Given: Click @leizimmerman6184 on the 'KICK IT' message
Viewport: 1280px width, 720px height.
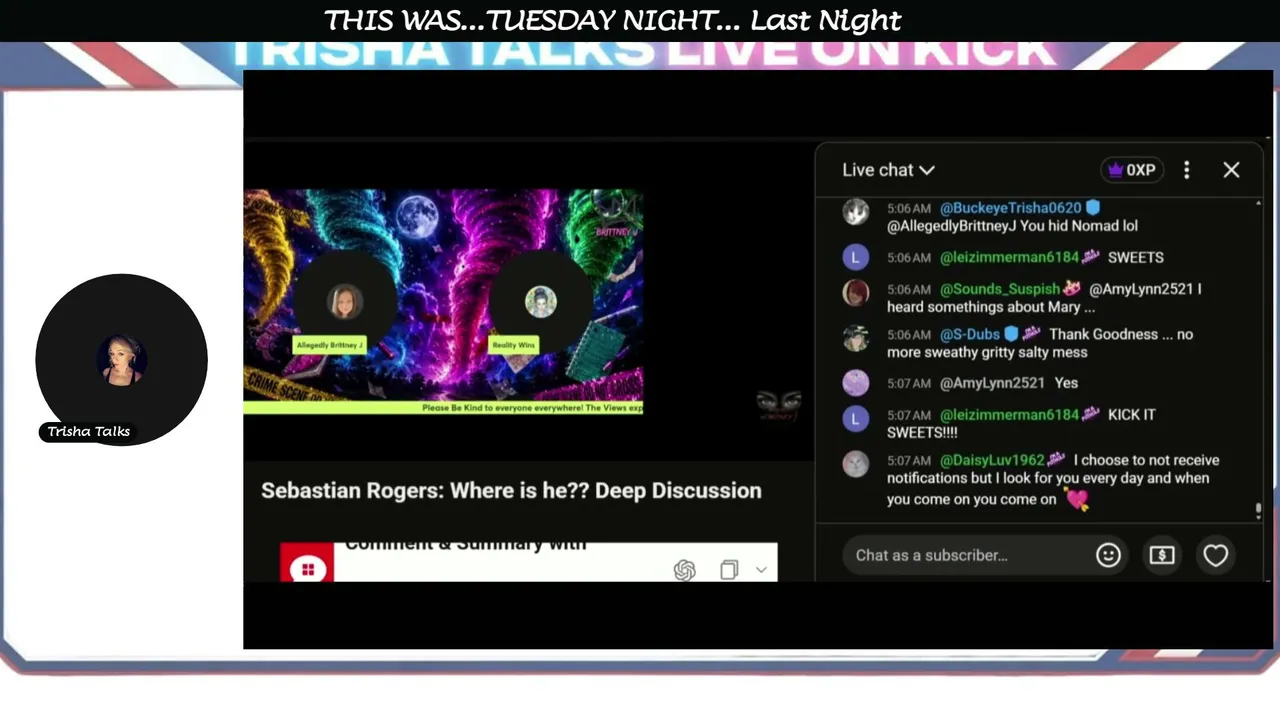Looking at the screenshot, I should (1009, 414).
